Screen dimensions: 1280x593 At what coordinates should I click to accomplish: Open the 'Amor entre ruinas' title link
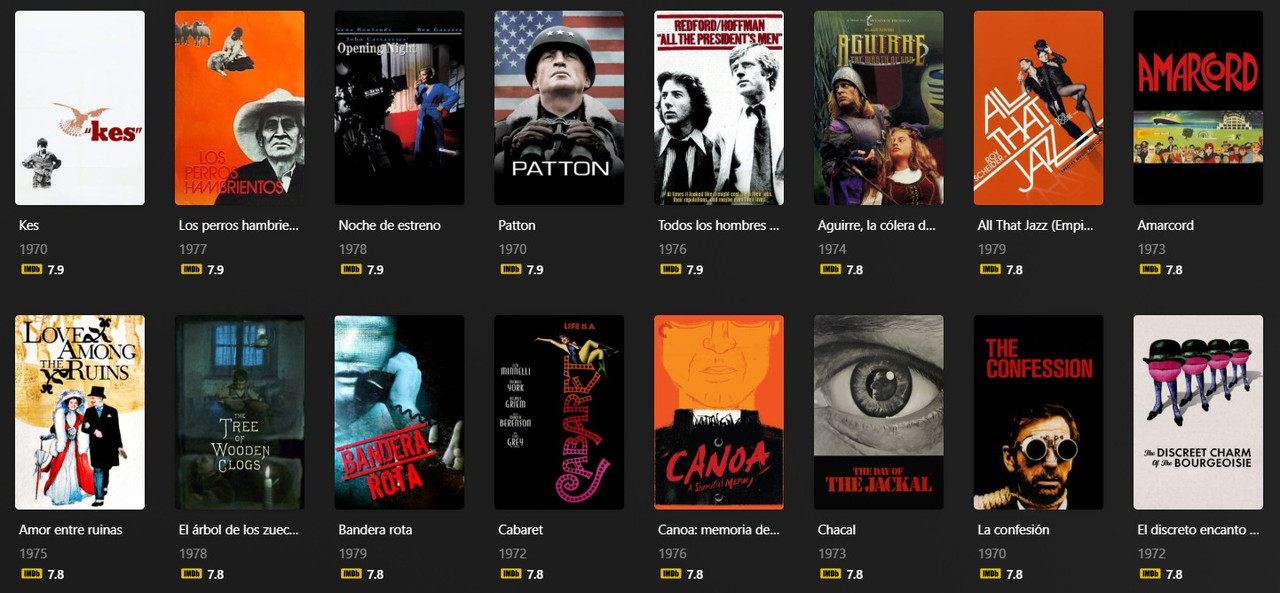[71, 530]
